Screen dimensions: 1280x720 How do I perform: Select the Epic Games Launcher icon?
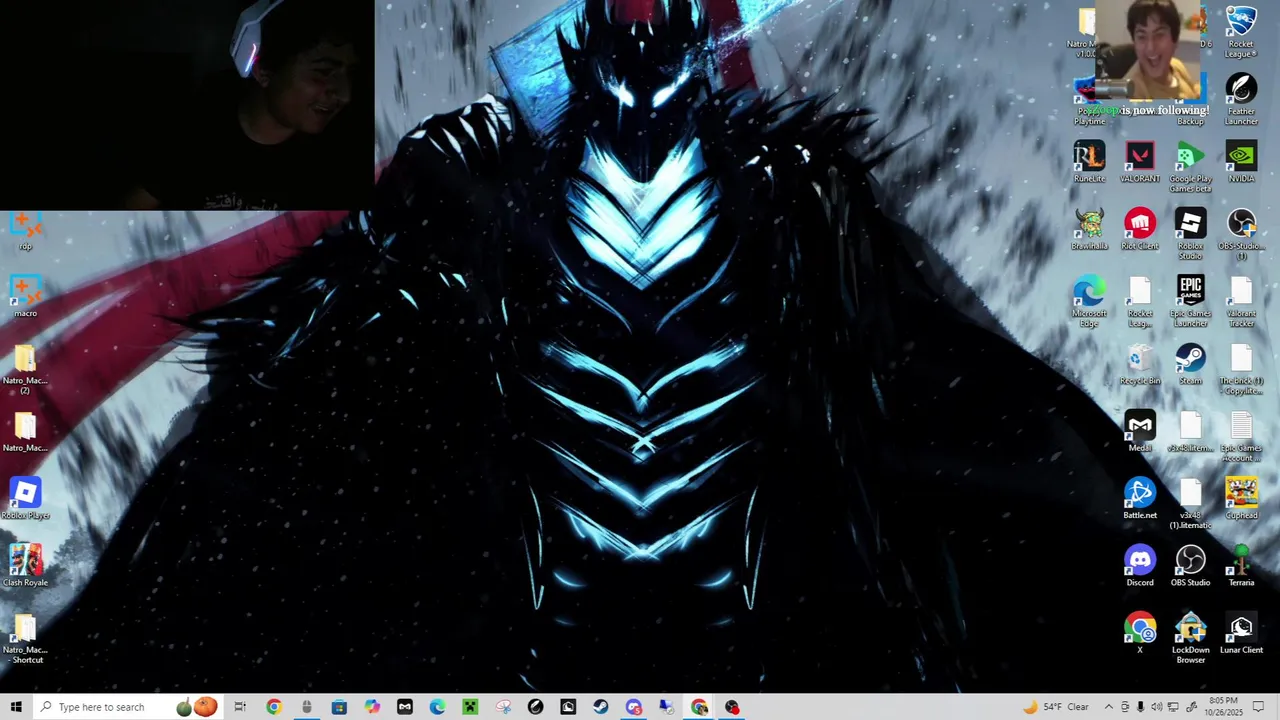pos(1190,300)
